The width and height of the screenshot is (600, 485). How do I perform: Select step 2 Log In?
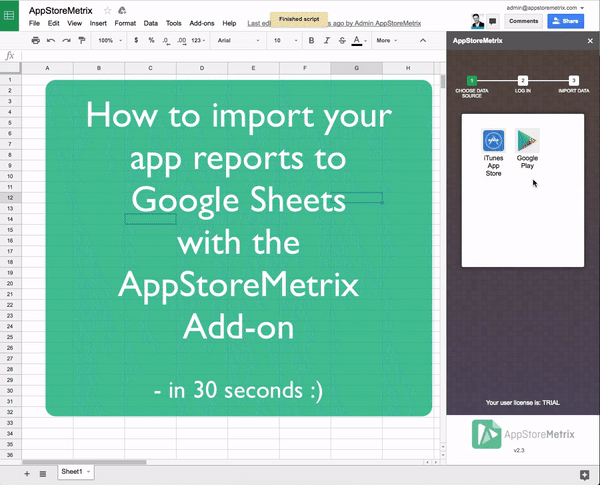coord(522,84)
